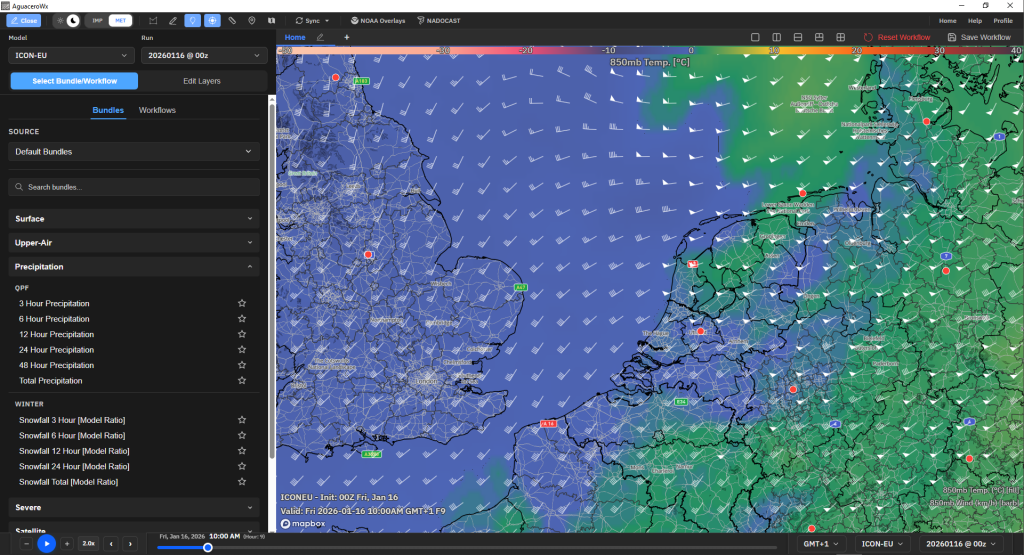Toggle the crosshair target tool button
The width and height of the screenshot is (1024, 555).
coord(212,21)
